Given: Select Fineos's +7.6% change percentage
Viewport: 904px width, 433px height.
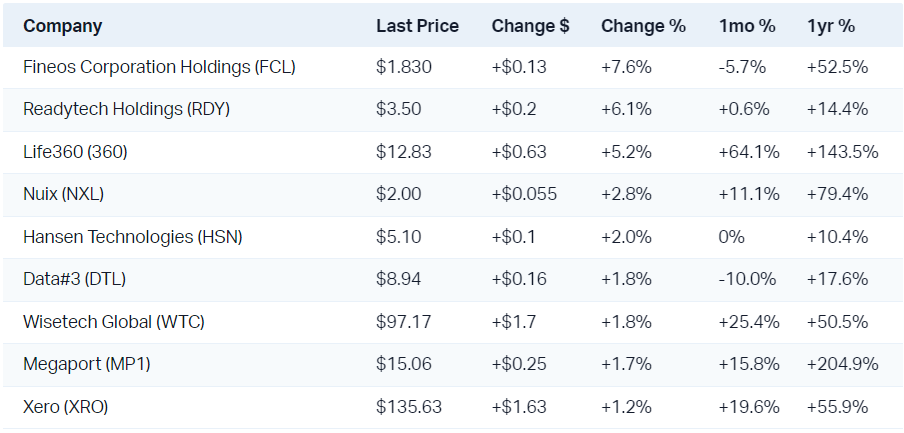Looking at the screenshot, I should (x=626, y=67).
